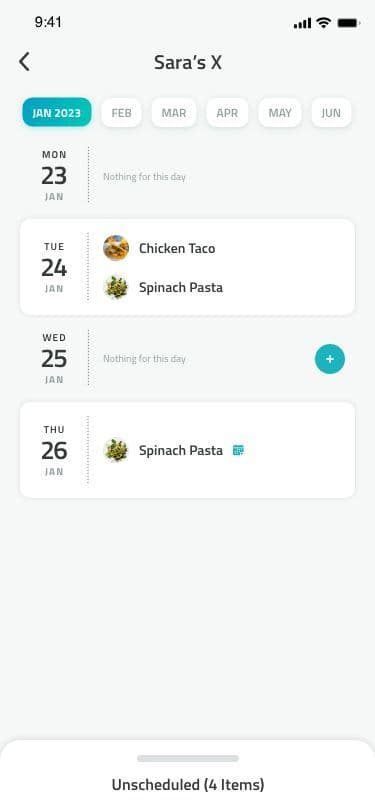
Task: Expand the Unscheduled (4 Items) sheet
Action: (188, 785)
